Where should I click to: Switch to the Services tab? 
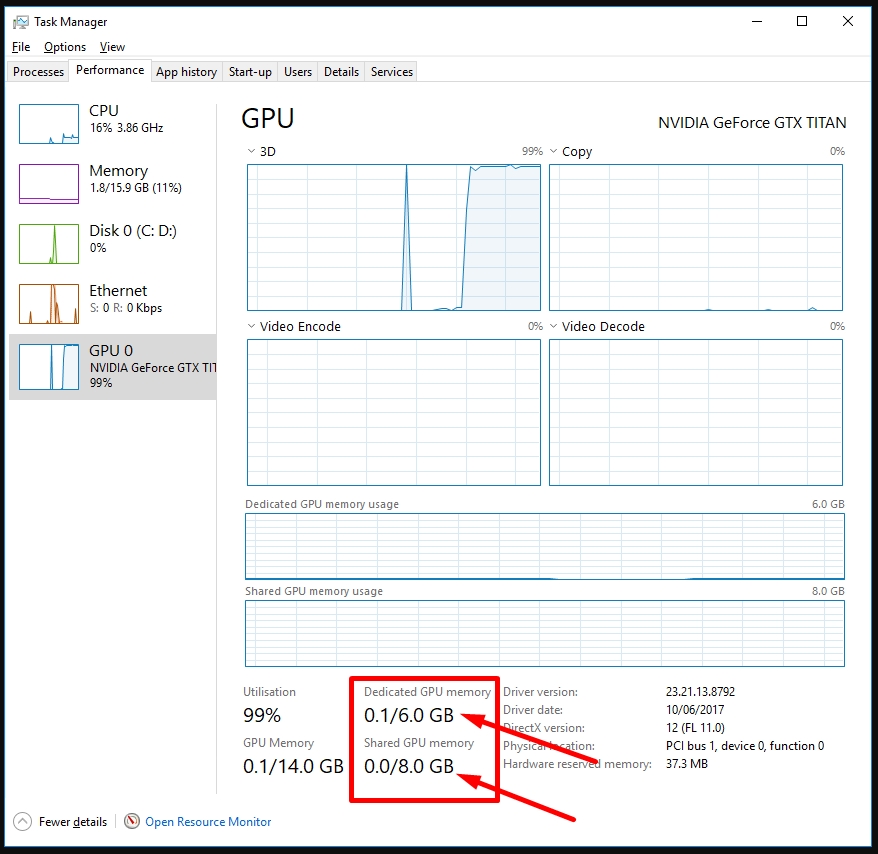390,71
